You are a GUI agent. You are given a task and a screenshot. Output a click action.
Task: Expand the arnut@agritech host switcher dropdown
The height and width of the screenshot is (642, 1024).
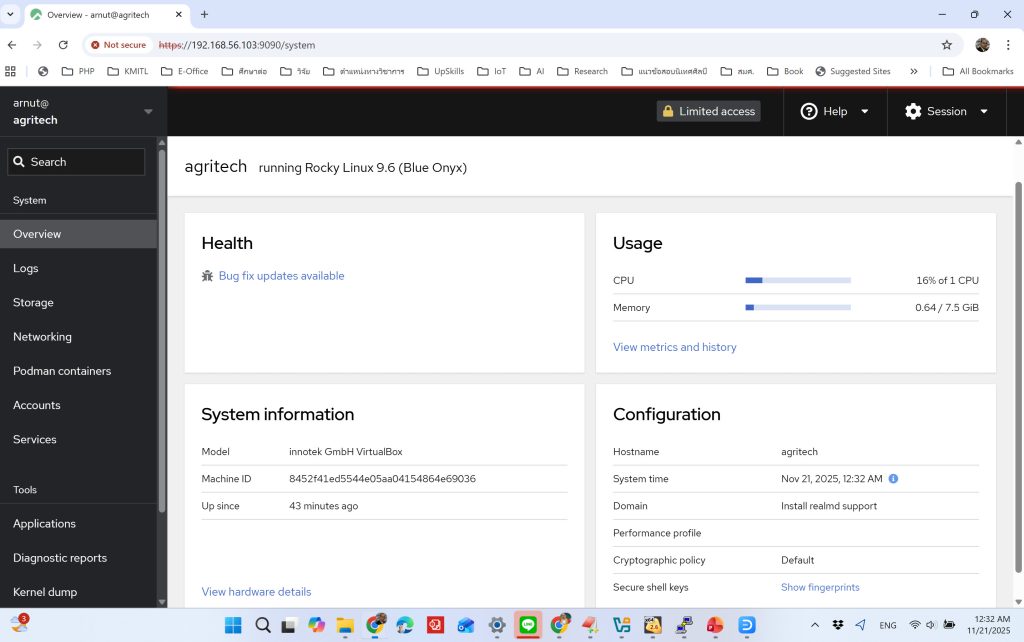(x=148, y=111)
